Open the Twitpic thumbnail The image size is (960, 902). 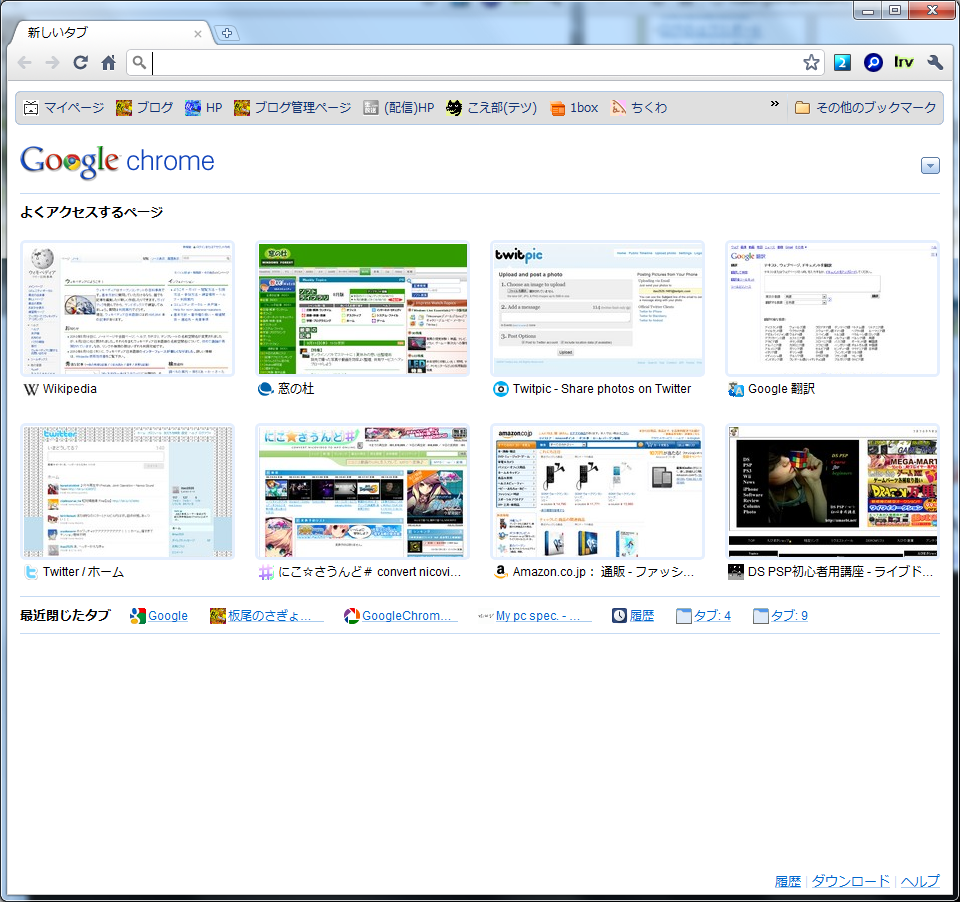pyautogui.click(x=598, y=309)
